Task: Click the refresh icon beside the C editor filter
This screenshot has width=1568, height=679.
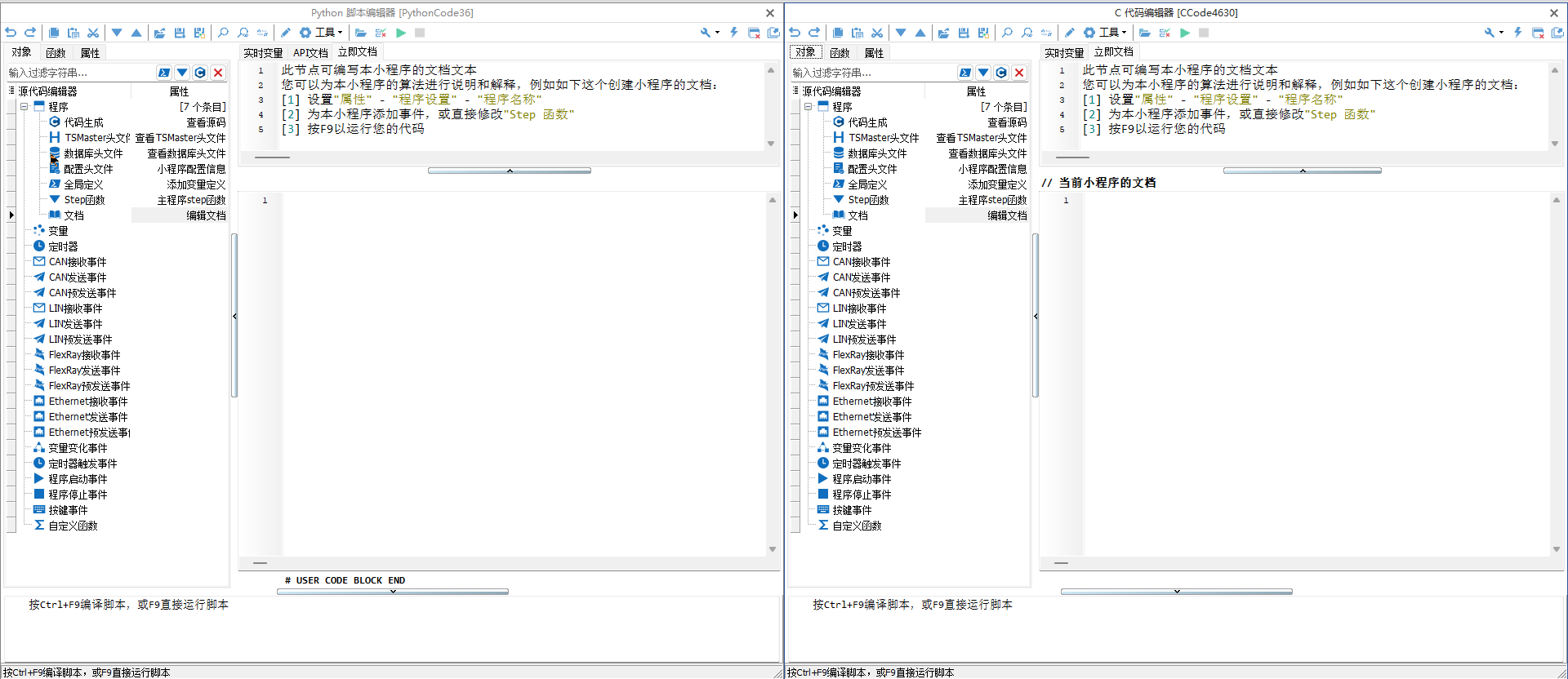Action: [1001, 73]
